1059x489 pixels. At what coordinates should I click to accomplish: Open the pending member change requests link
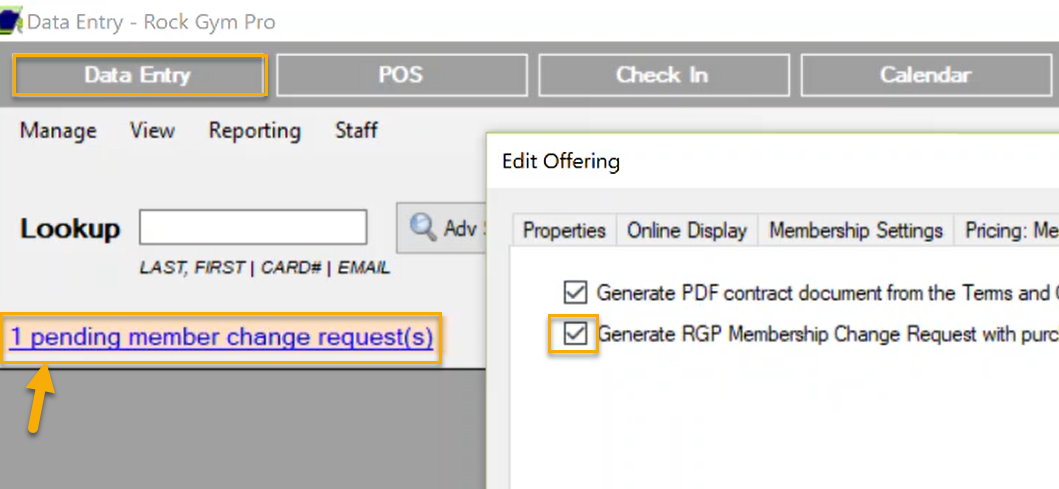coord(222,337)
